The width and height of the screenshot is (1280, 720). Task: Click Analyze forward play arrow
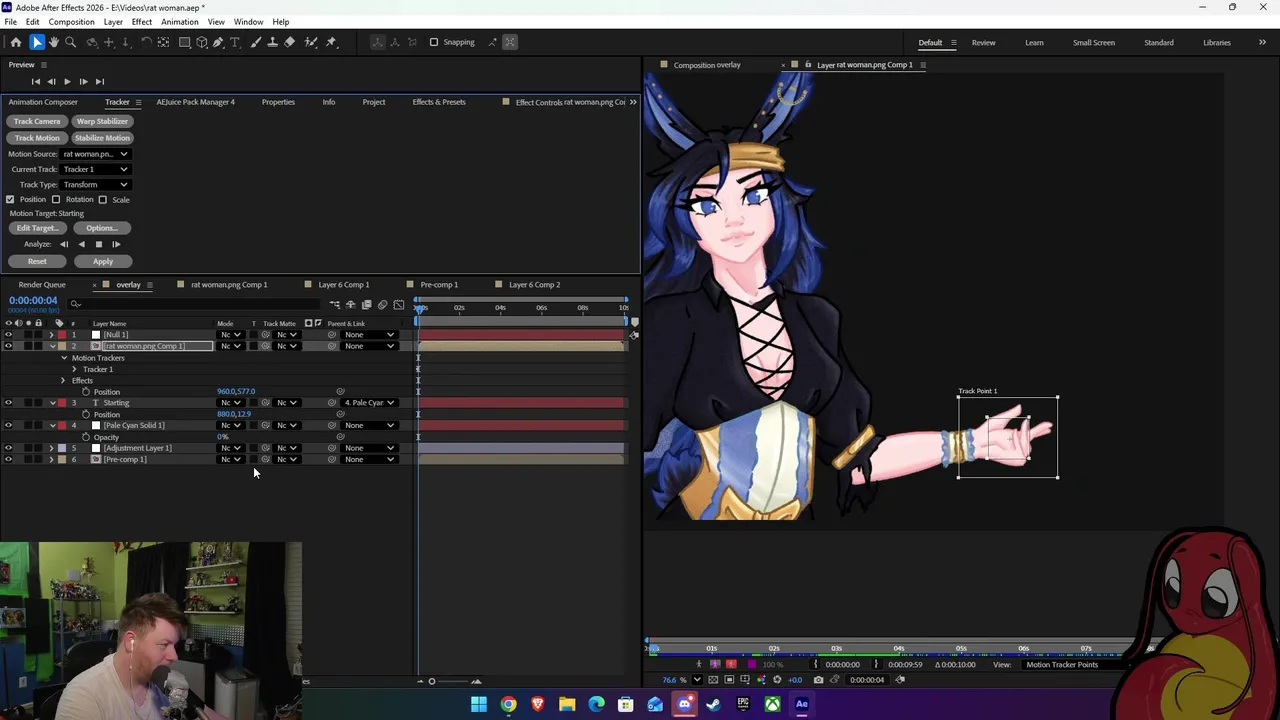coord(116,244)
